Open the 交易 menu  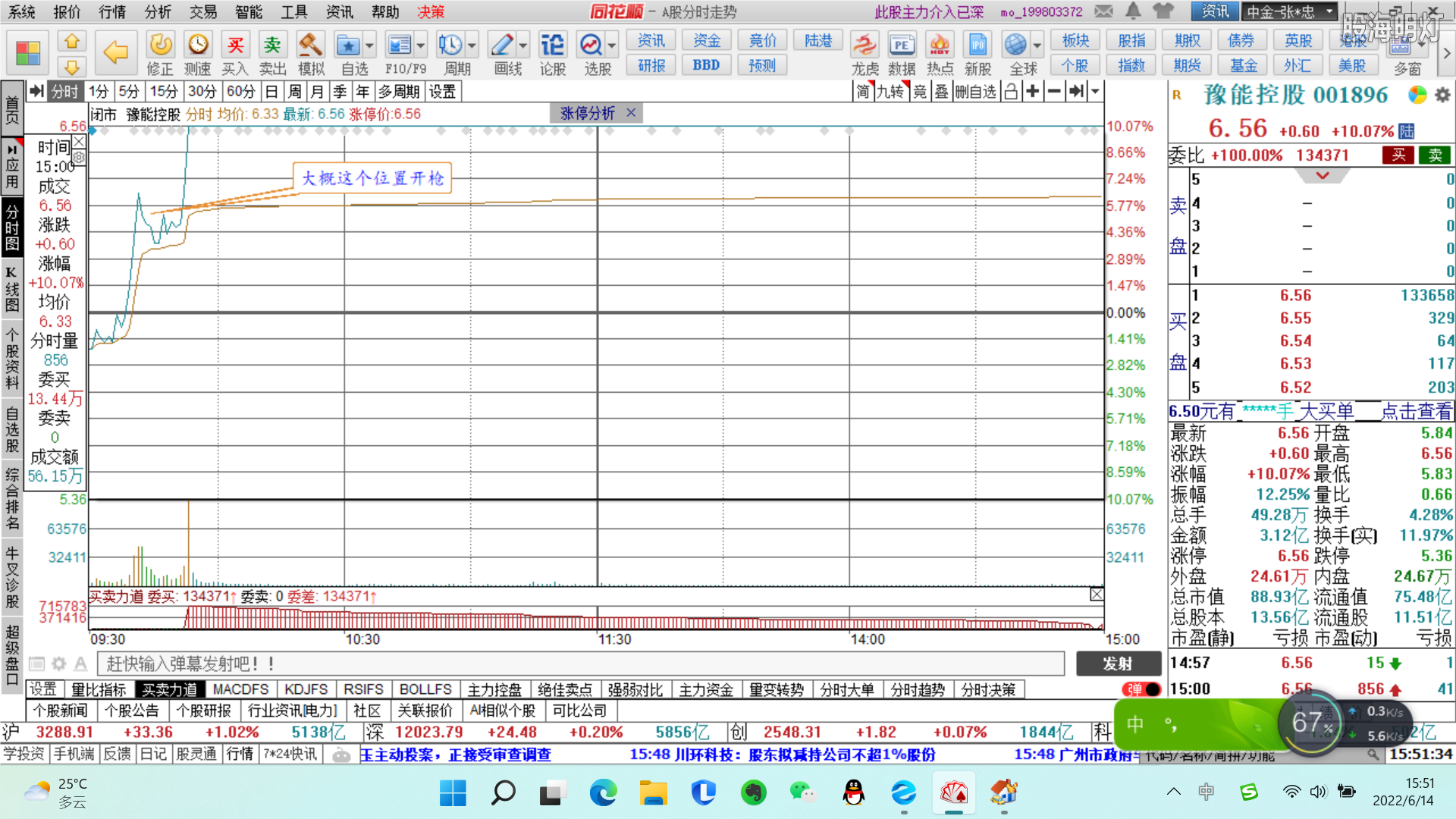coord(203,12)
